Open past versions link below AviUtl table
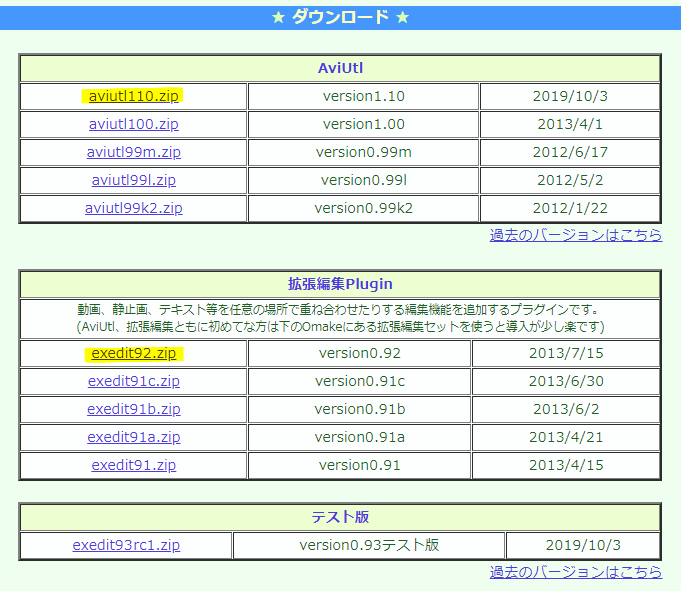This screenshot has width=681, height=591. click(x=576, y=235)
